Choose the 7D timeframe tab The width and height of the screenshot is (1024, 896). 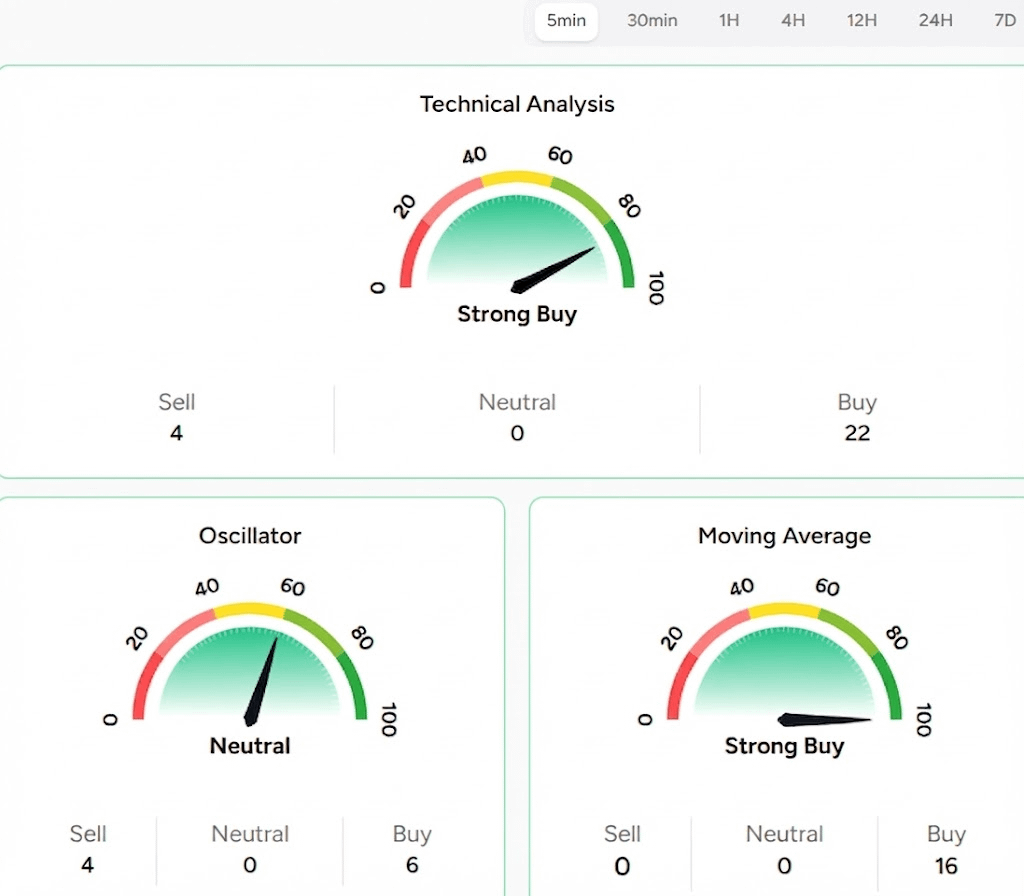(1005, 21)
